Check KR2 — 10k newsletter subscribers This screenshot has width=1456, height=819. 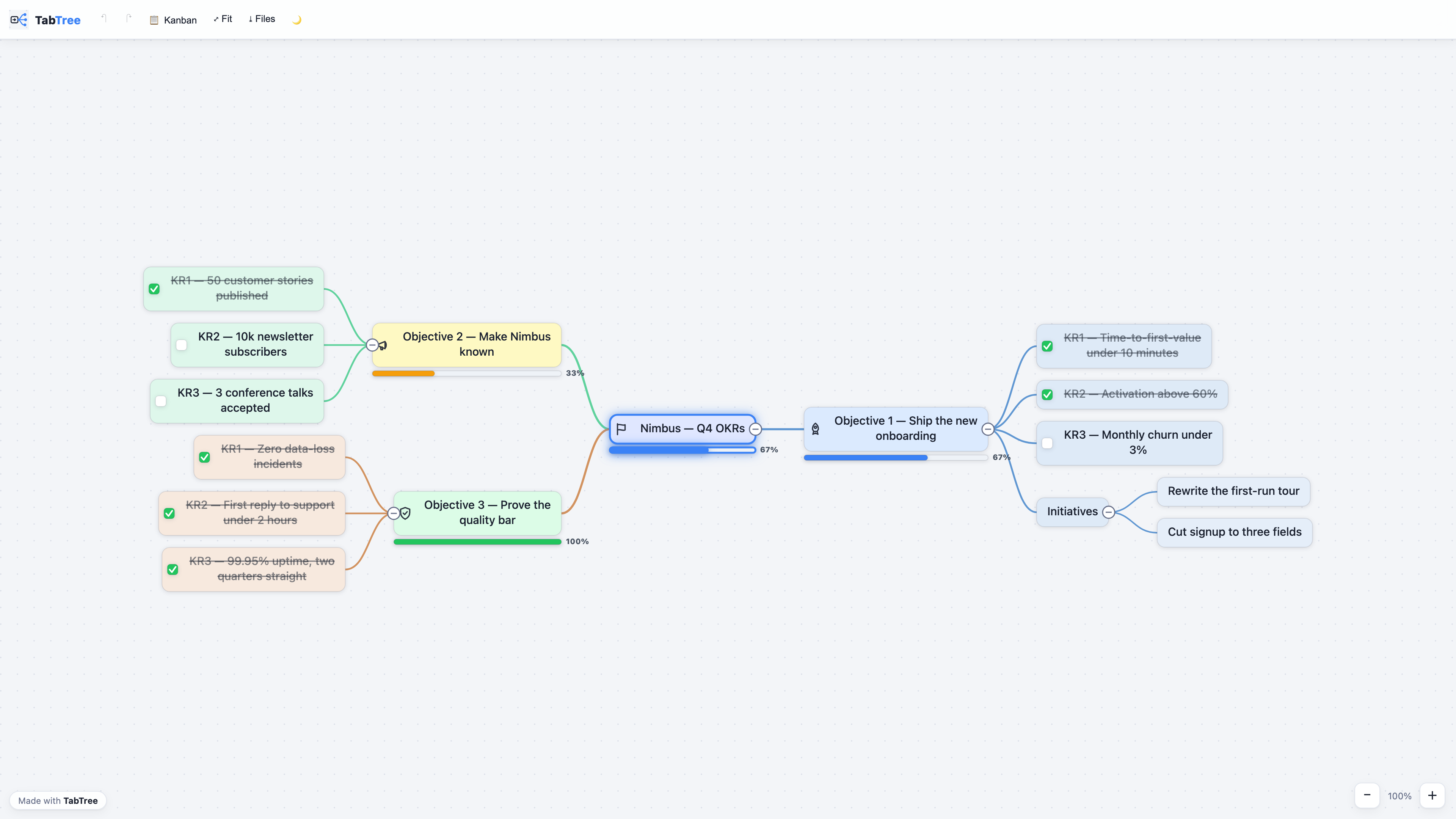pos(182,345)
